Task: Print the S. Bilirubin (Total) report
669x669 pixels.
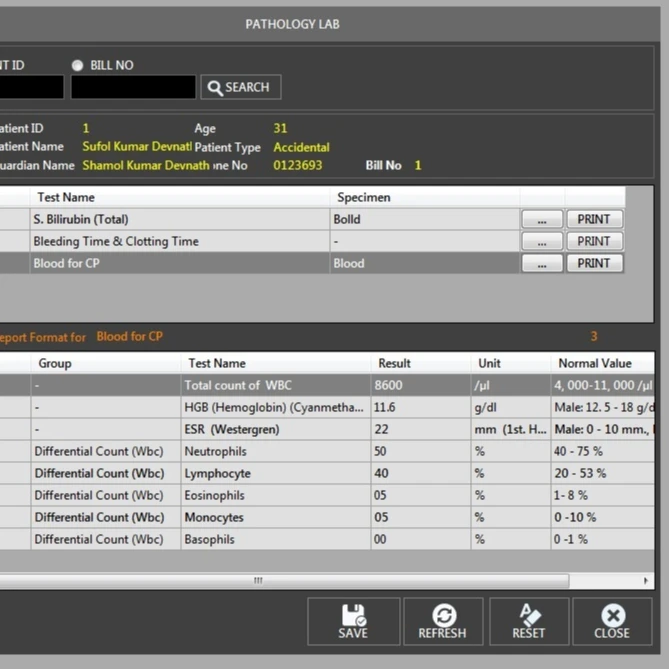Action: coord(594,219)
